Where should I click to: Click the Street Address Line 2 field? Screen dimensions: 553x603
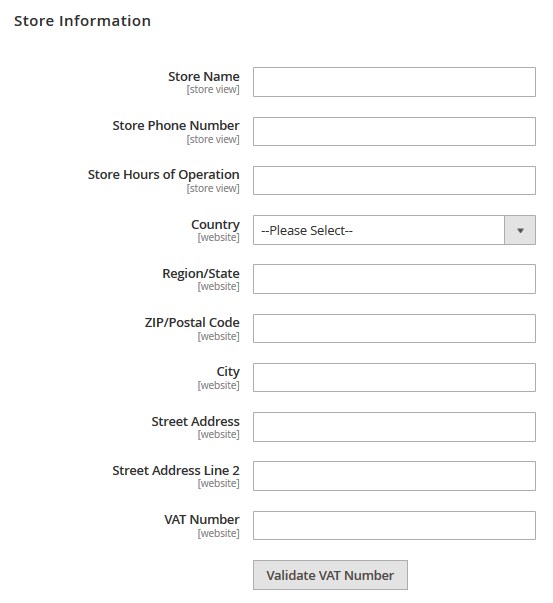[x=394, y=476]
